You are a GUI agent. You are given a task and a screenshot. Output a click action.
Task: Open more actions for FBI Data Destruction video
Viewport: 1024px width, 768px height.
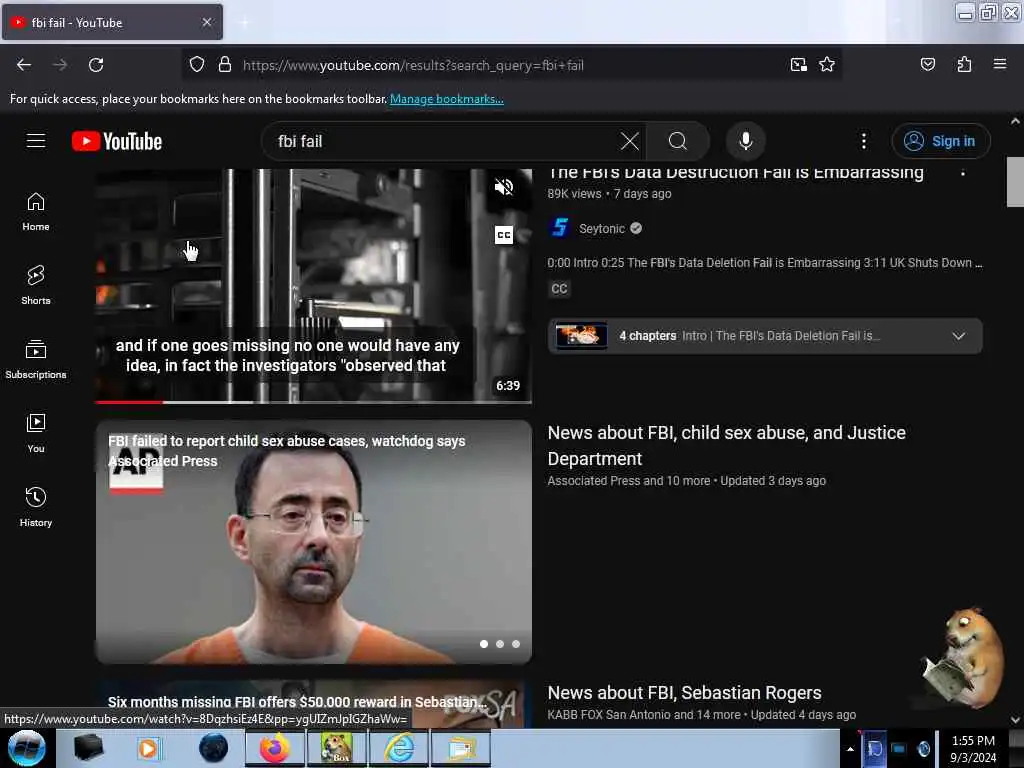click(963, 174)
